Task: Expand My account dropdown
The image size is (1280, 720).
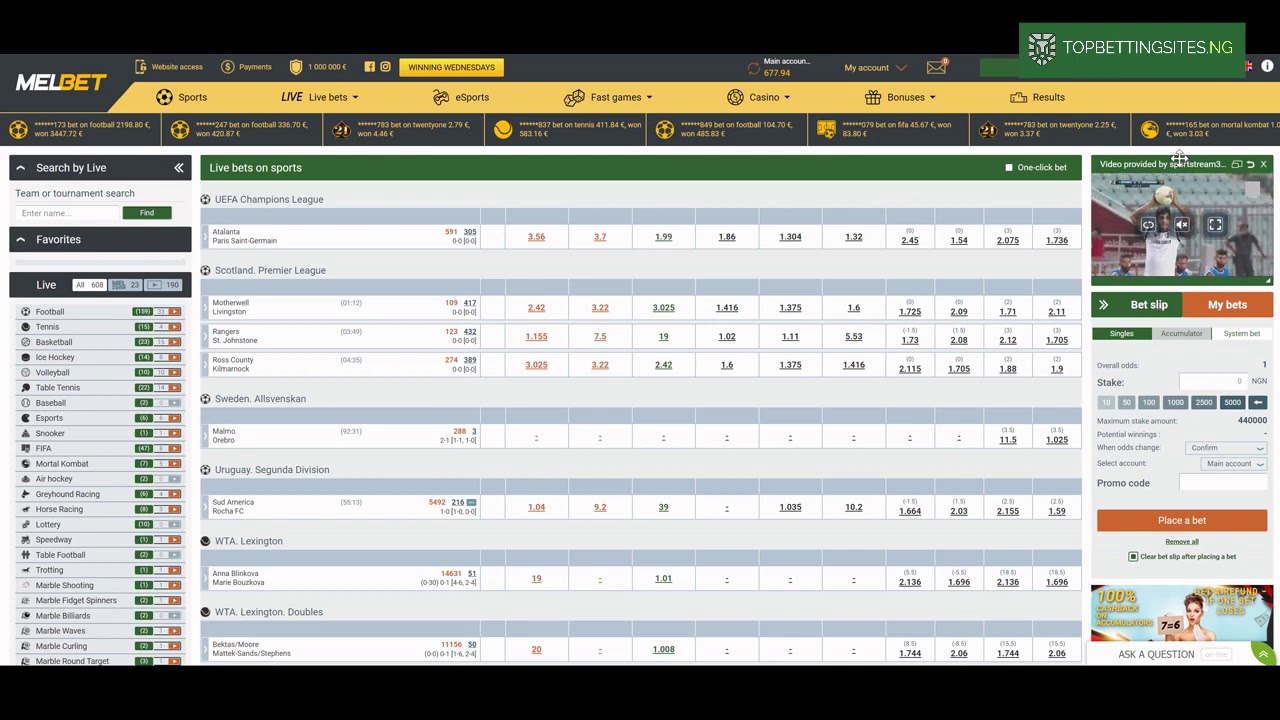Action: pos(874,68)
